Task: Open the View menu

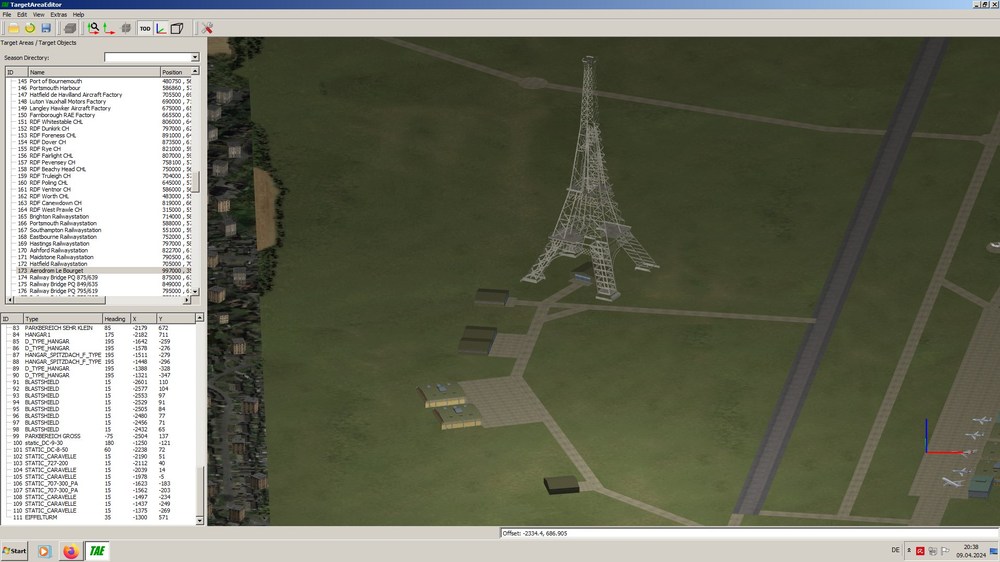Action: [x=38, y=14]
